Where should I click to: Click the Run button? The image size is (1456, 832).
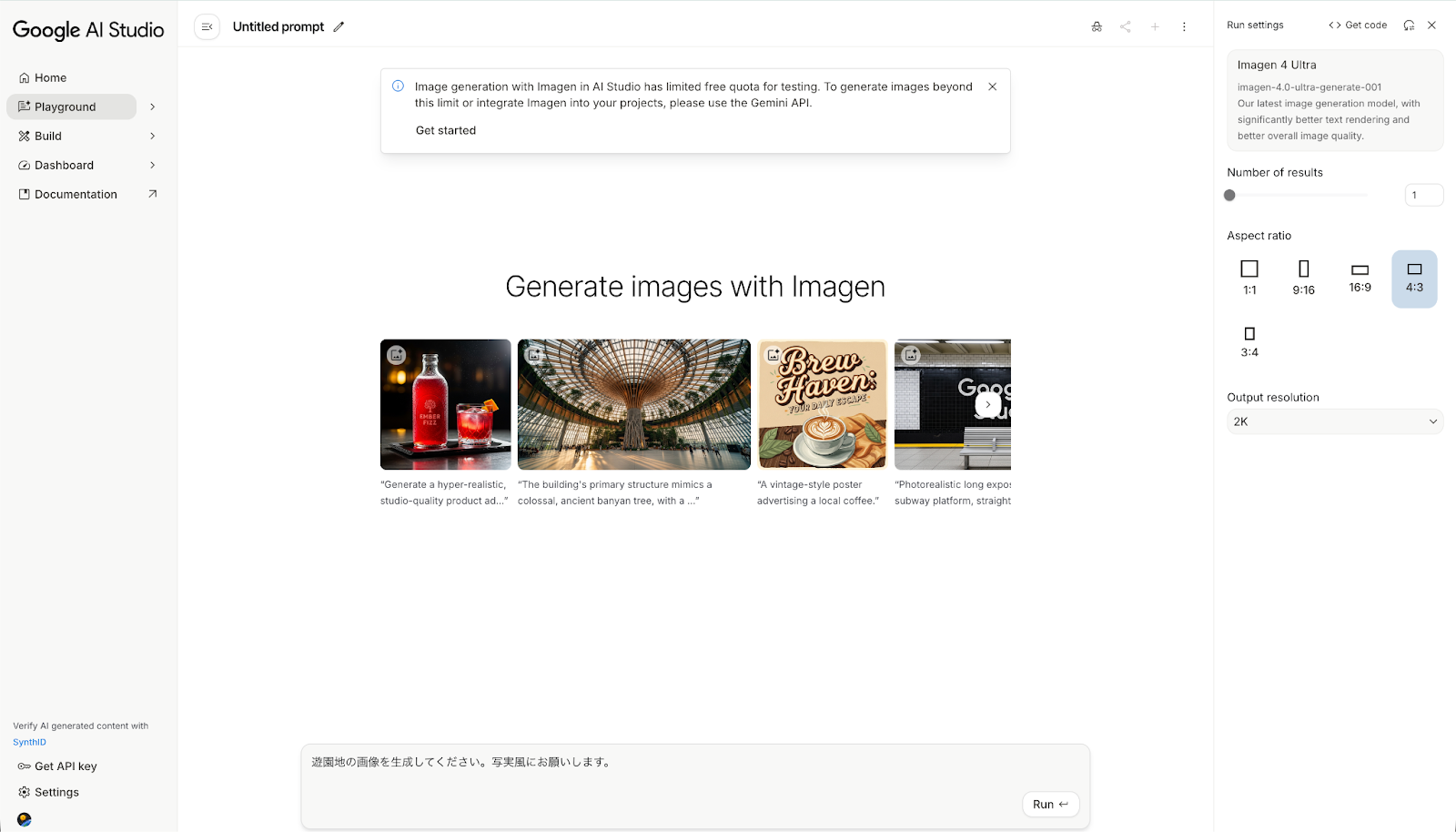(1049, 804)
